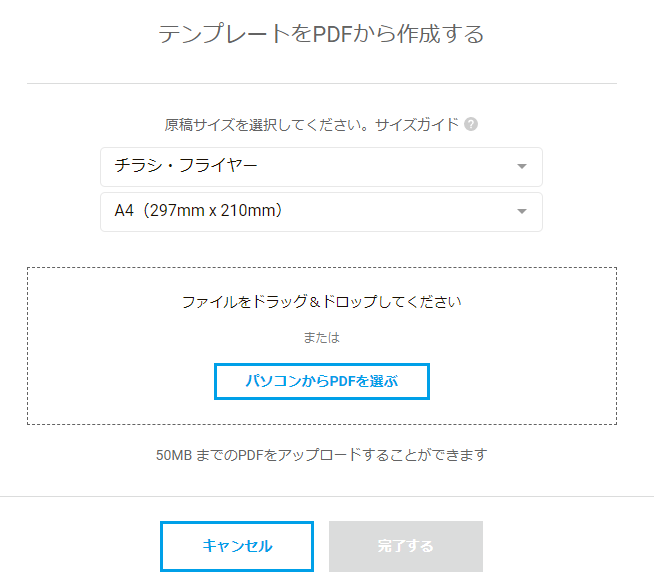Image resolution: width=654 pixels, height=588 pixels.
Task: Select the ファイルをドラッグ＆ドロップしてください text
Action: tap(322, 302)
